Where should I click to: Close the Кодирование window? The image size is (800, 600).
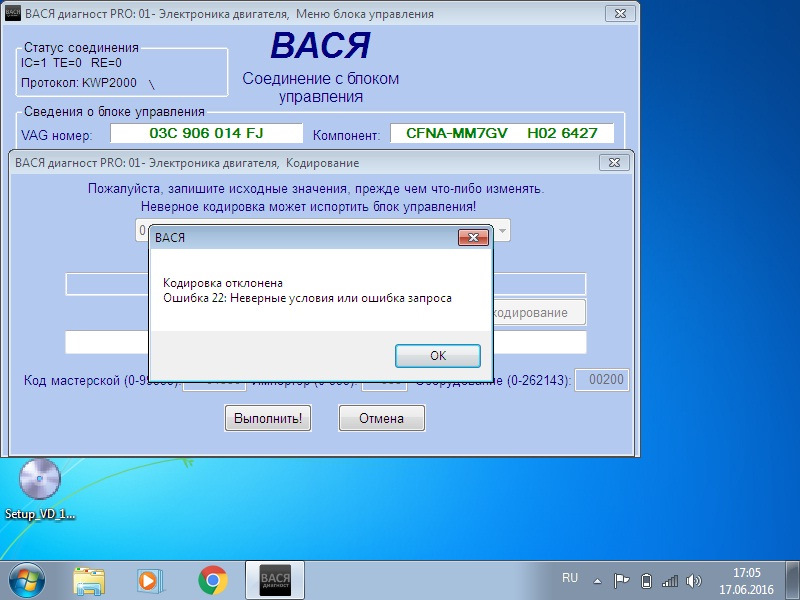pos(614,163)
